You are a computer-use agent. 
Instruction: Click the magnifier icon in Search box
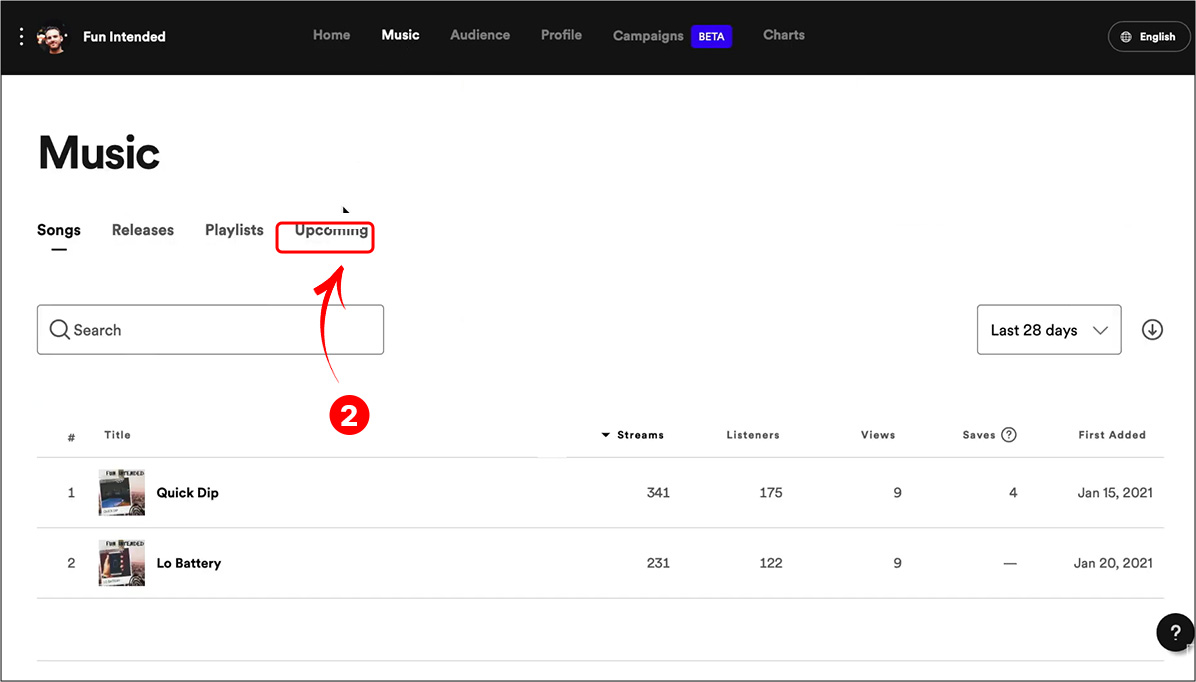[x=59, y=330]
